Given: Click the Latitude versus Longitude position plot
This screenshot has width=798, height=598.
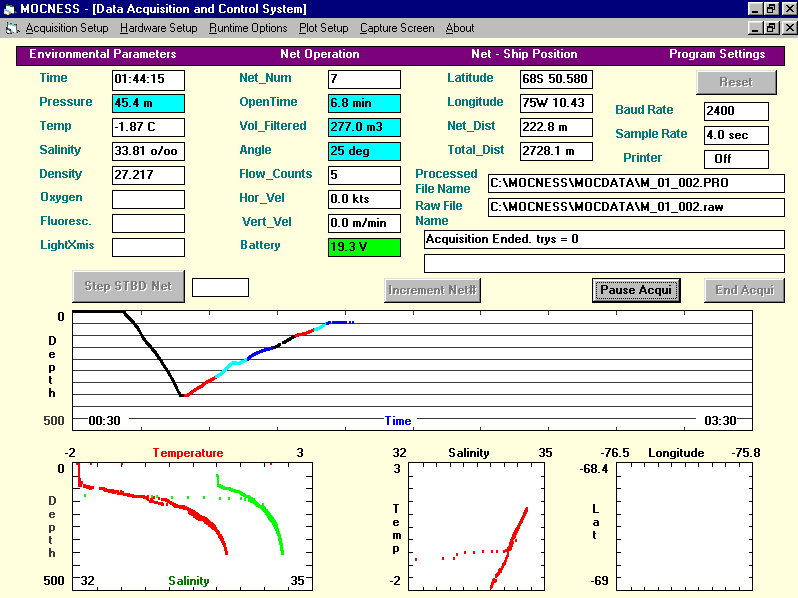Looking at the screenshot, I should click(685, 526).
